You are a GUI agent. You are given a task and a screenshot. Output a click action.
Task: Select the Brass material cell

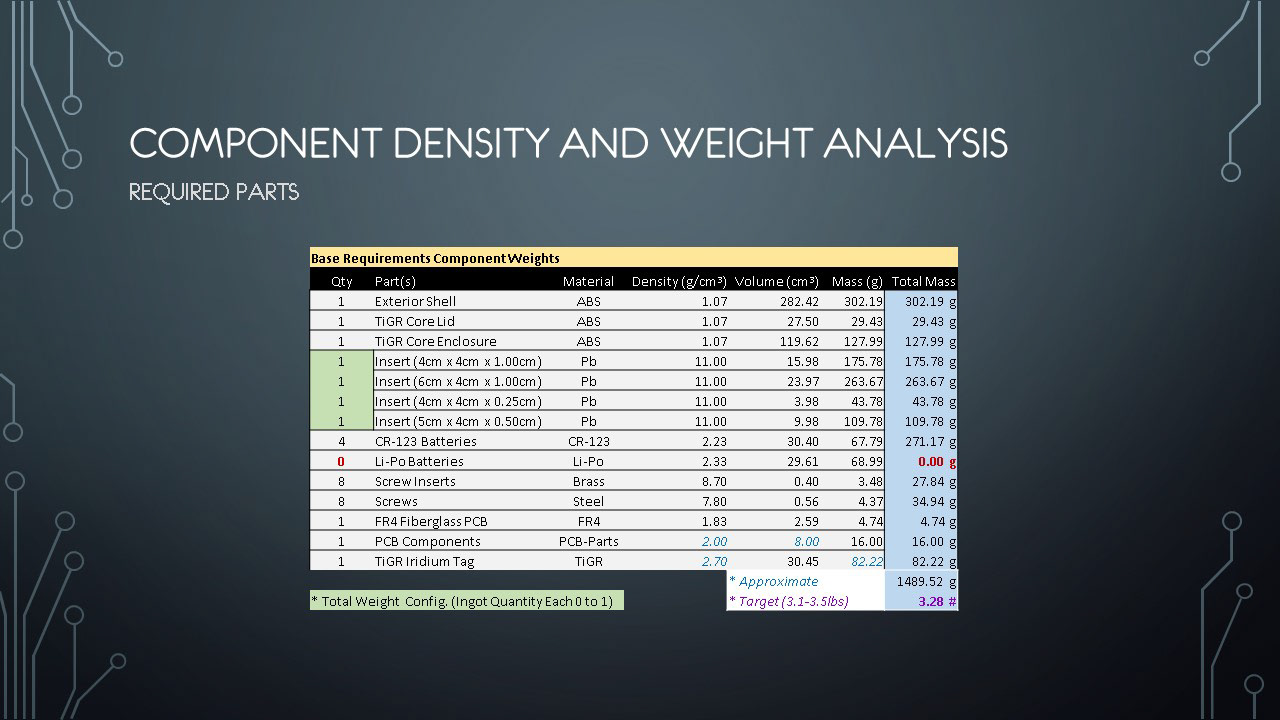click(588, 481)
